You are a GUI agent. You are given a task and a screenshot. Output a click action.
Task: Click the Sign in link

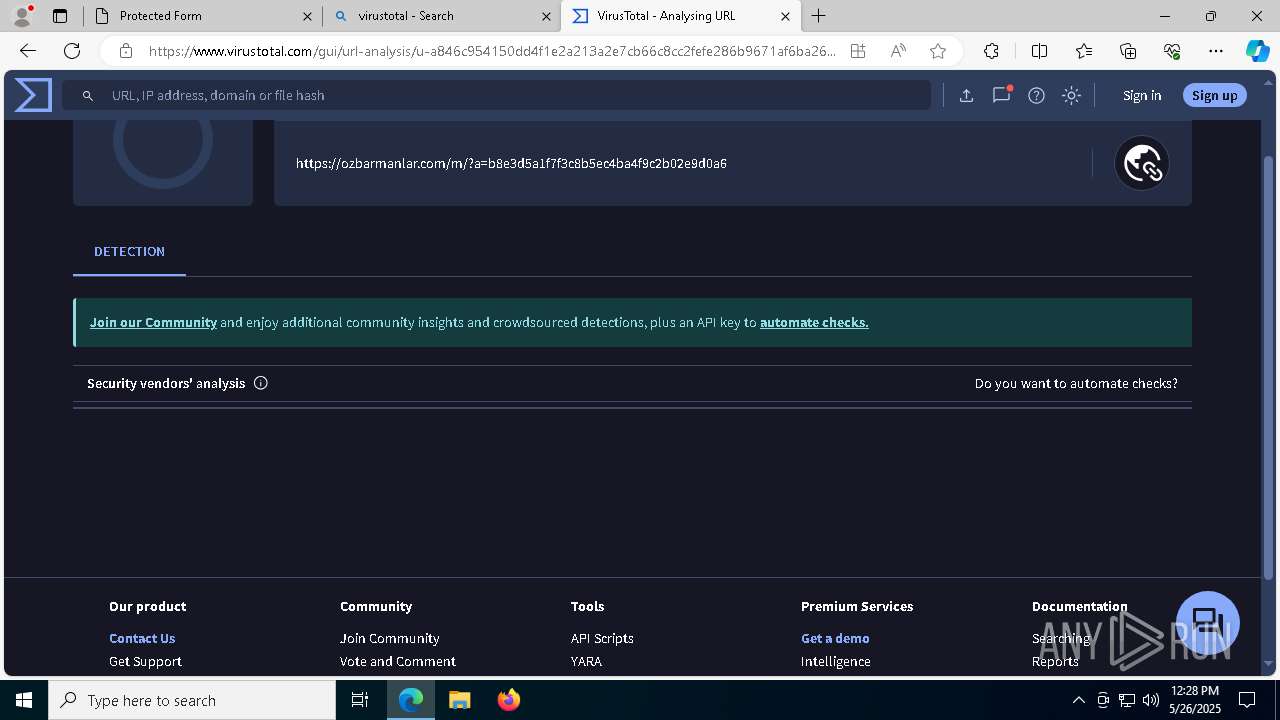pyautogui.click(x=1142, y=95)
